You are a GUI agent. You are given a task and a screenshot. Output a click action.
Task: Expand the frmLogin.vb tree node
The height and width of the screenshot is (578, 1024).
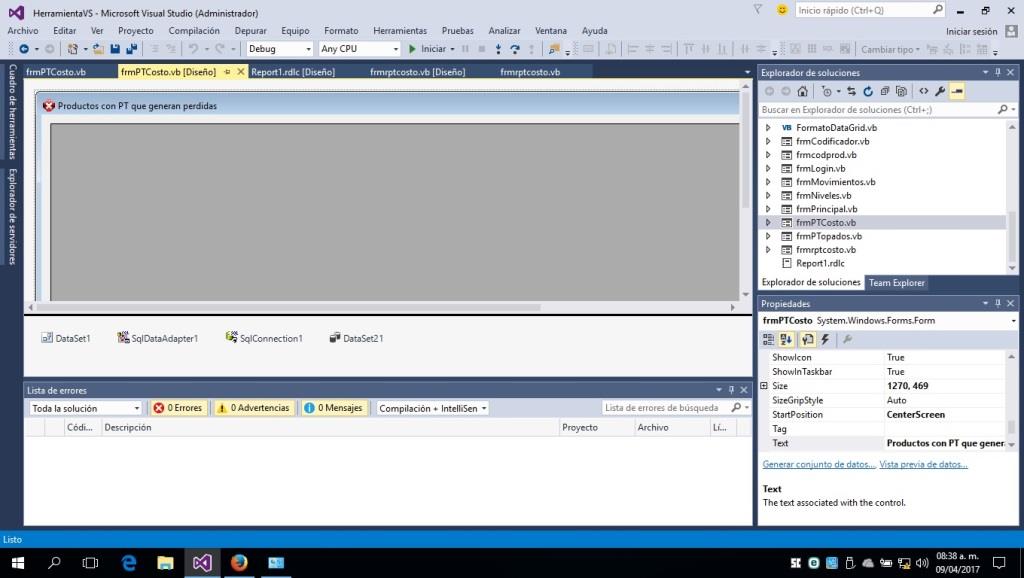click(x=768, y=169)
